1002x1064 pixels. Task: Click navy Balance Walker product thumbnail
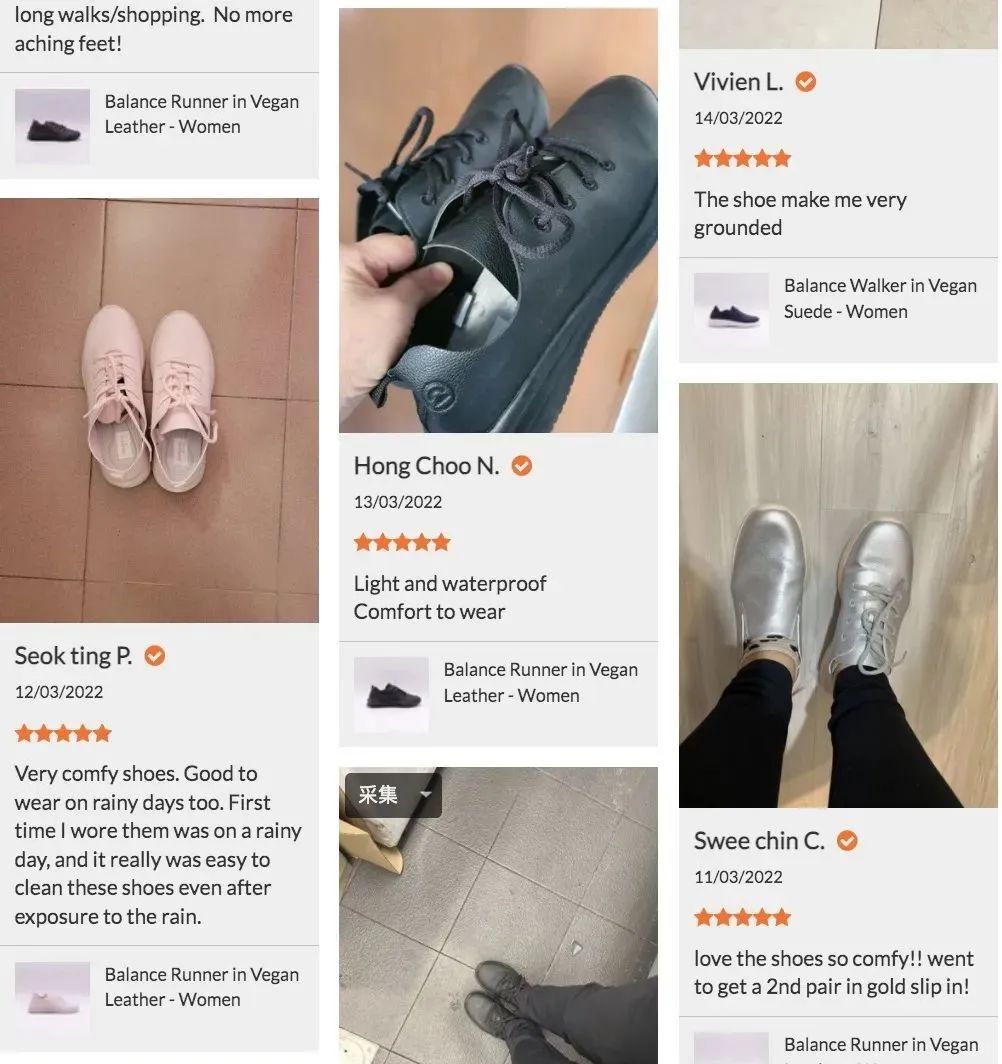point(731,311)
